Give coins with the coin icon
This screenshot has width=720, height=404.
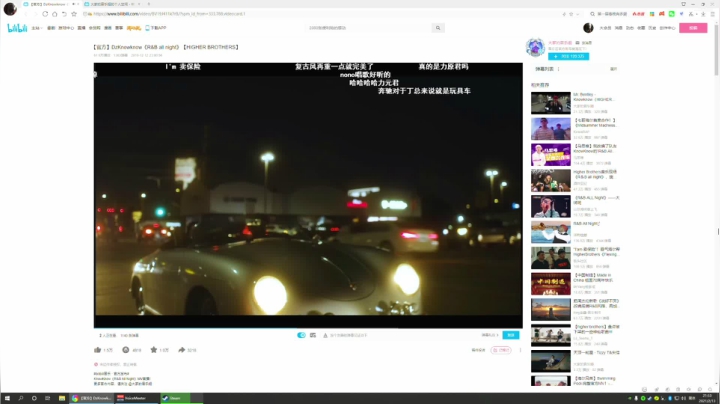pos(125,350)
